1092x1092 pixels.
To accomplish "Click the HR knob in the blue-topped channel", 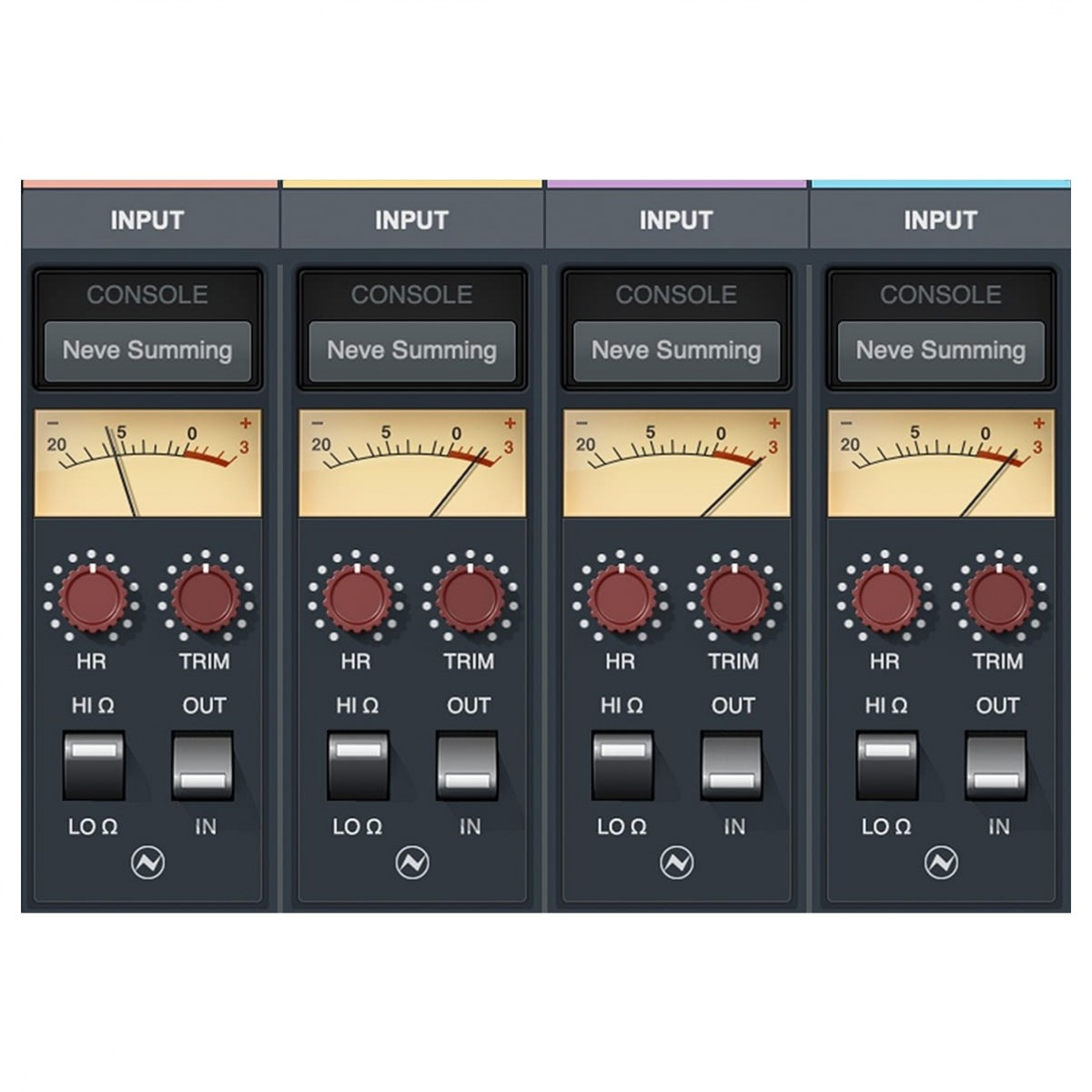I will 885,597.
